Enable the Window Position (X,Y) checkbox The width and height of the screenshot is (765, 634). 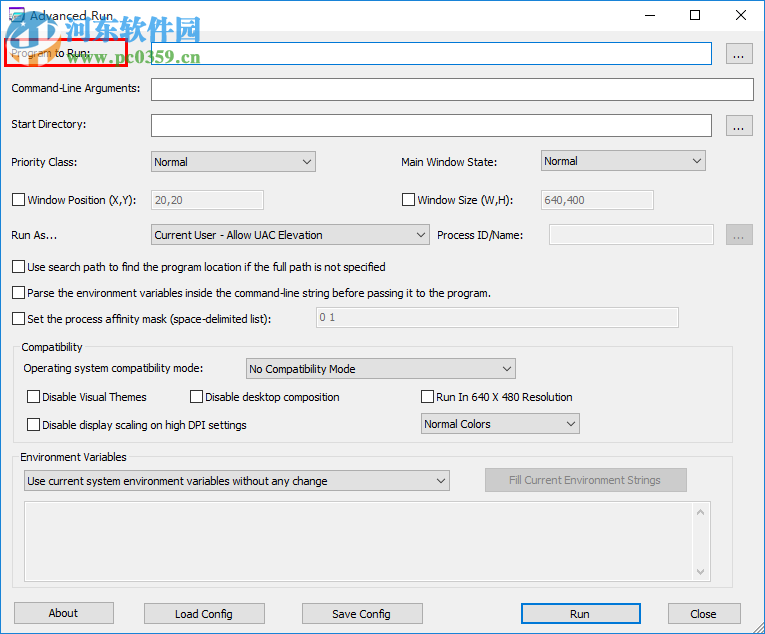[19, 200]
